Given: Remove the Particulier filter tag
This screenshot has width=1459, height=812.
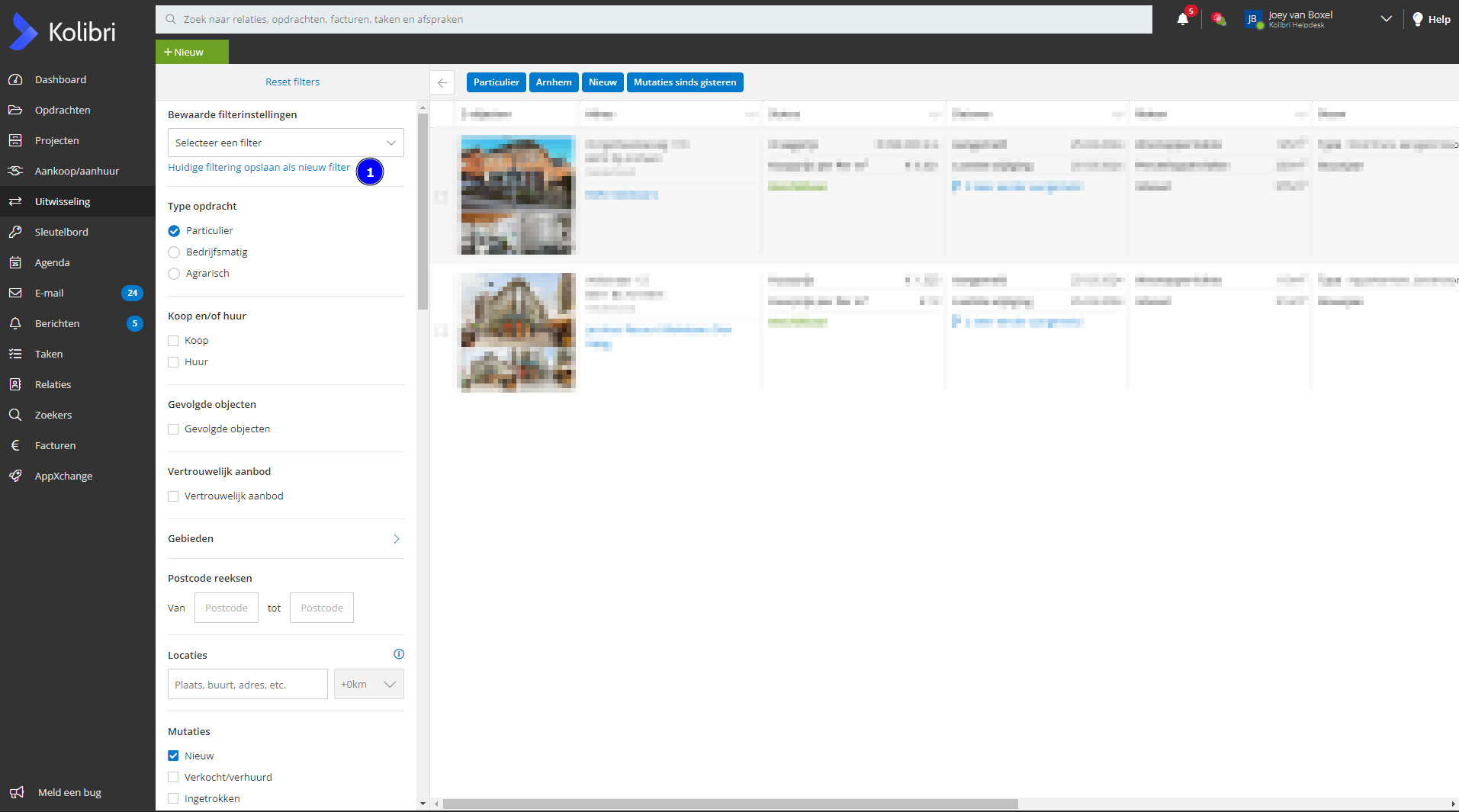Looking at the screenshot, I should (x=497, y=82).
